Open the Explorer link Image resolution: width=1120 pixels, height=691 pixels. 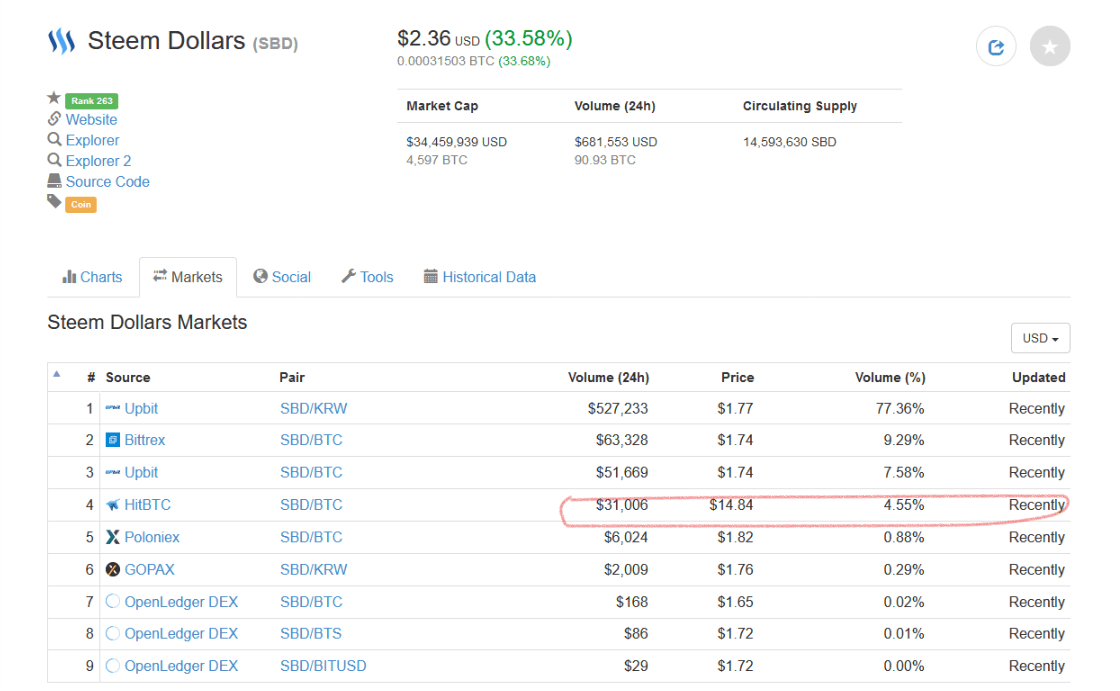[92, 140]
